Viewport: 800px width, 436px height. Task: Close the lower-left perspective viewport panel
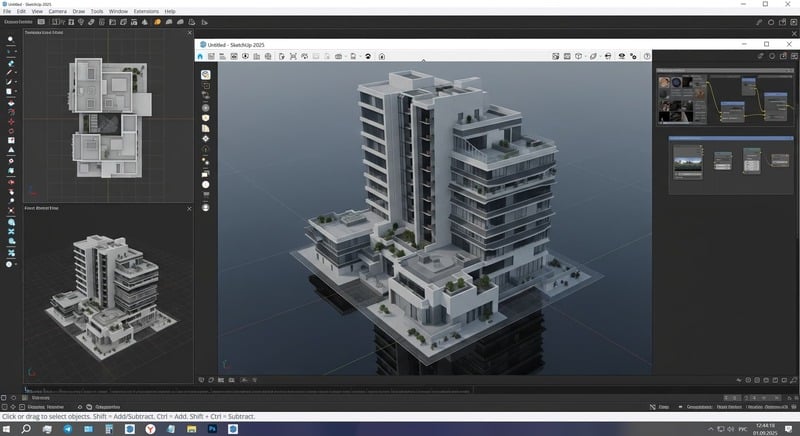point(188,209)
